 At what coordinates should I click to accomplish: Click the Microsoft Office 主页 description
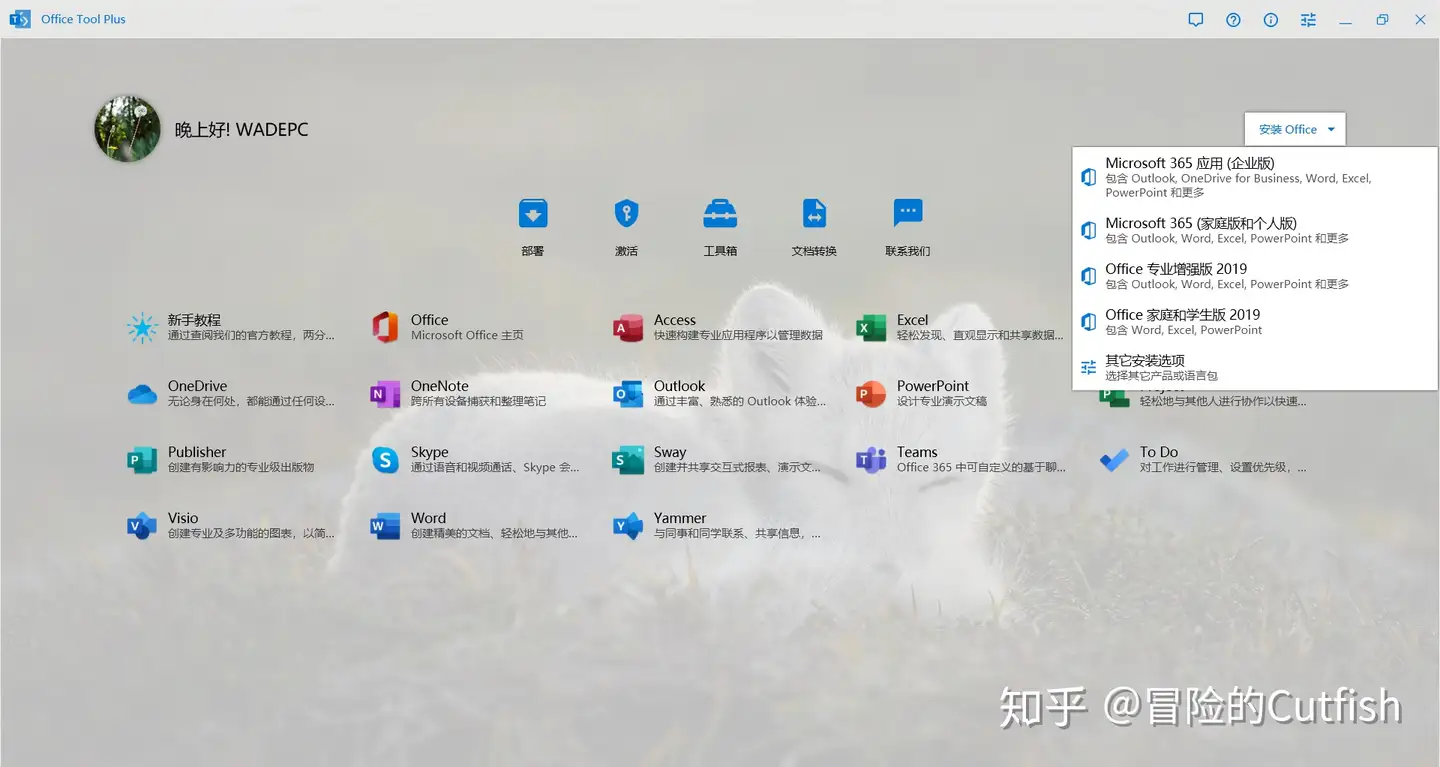click(x=467, y=335)
